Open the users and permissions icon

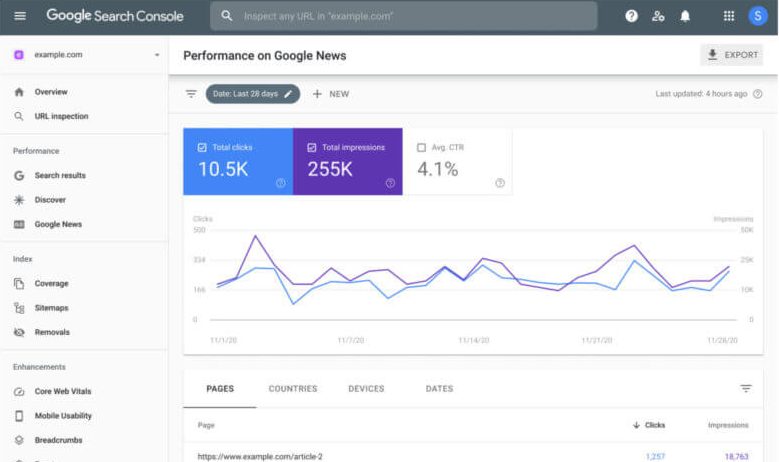coord(658,16)
